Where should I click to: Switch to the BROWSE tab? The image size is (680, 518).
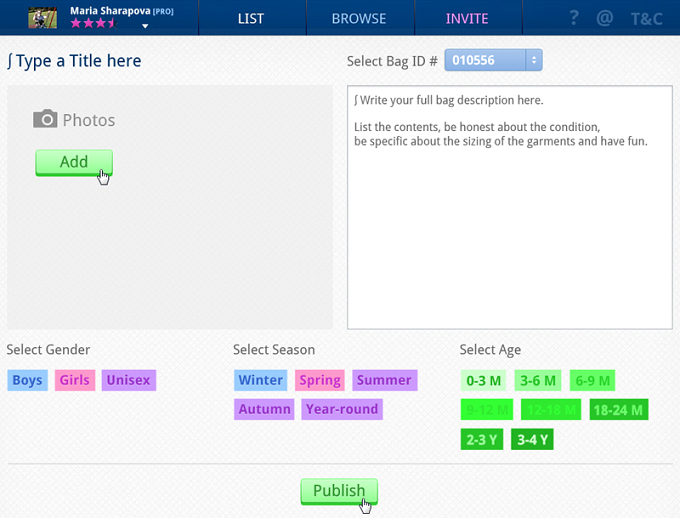point(359,18)
